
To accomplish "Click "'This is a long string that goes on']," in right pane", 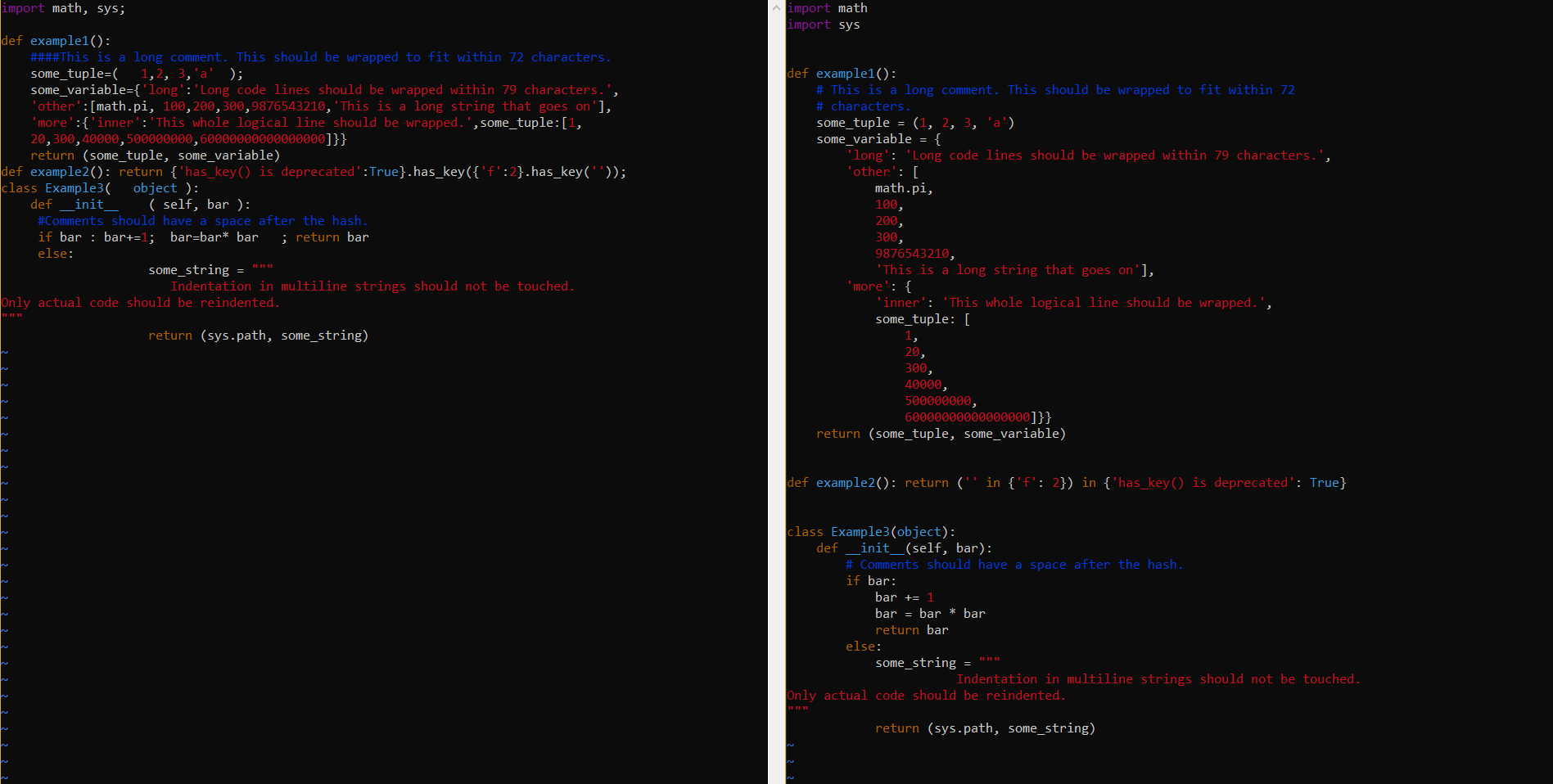I will pyautogui.click(x=1015, y=270).
